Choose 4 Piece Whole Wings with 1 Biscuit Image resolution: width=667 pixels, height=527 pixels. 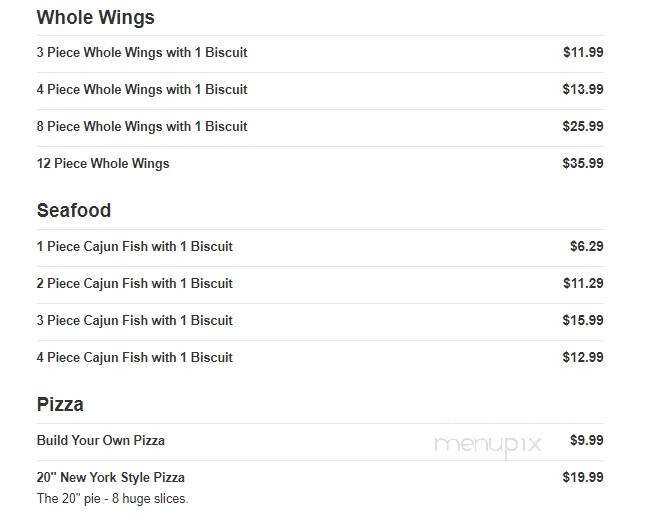[142, 89]
